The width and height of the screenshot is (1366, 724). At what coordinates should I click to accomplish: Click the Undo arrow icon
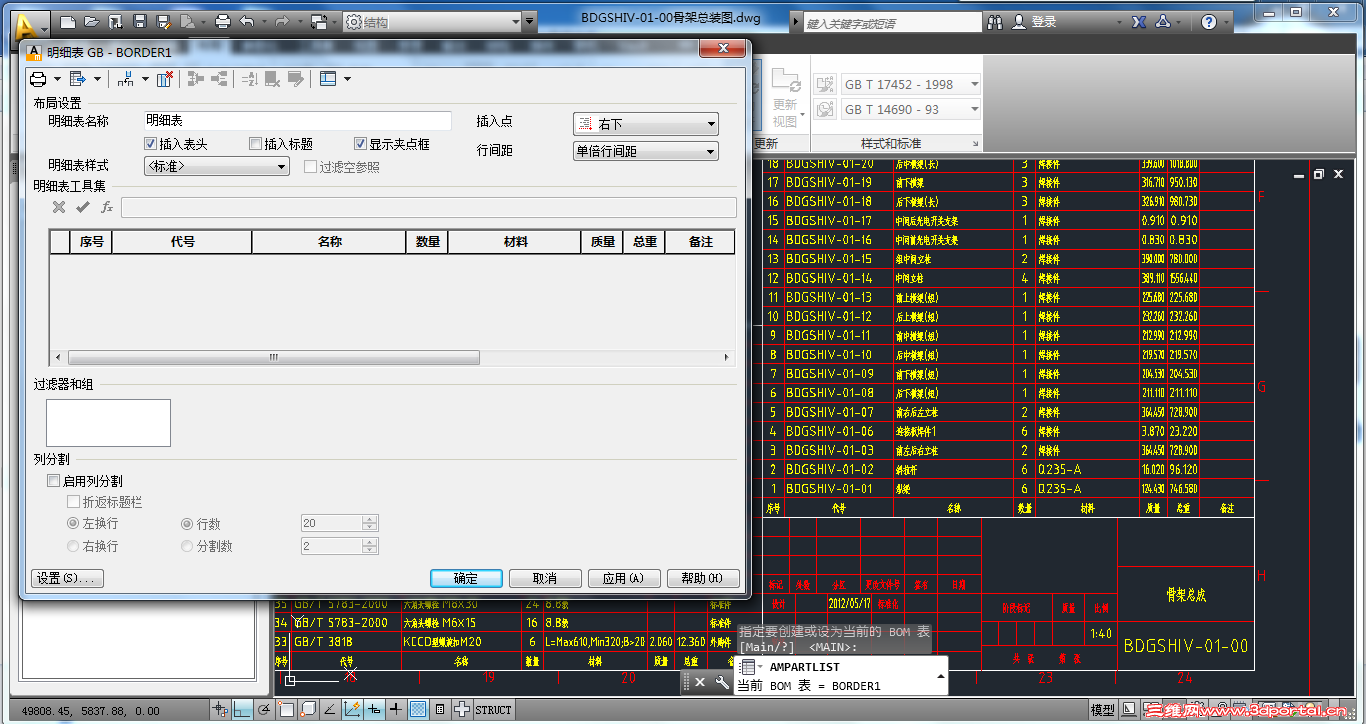(247, 21)
